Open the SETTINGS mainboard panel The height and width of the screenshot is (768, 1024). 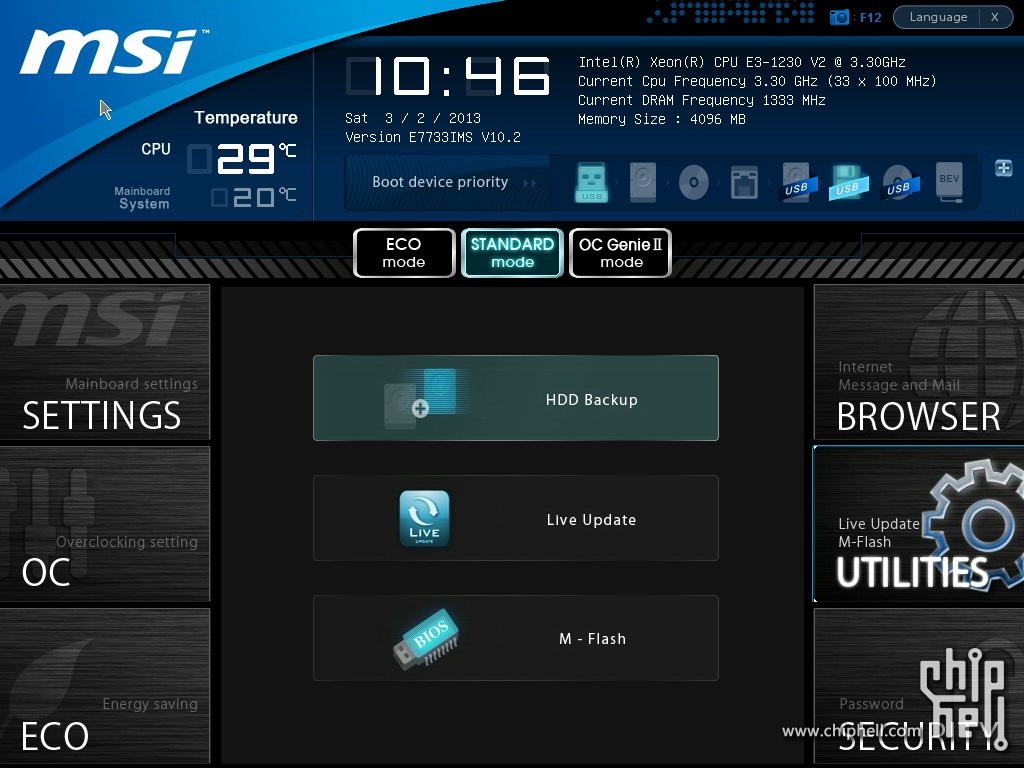[x=104, y=362]
